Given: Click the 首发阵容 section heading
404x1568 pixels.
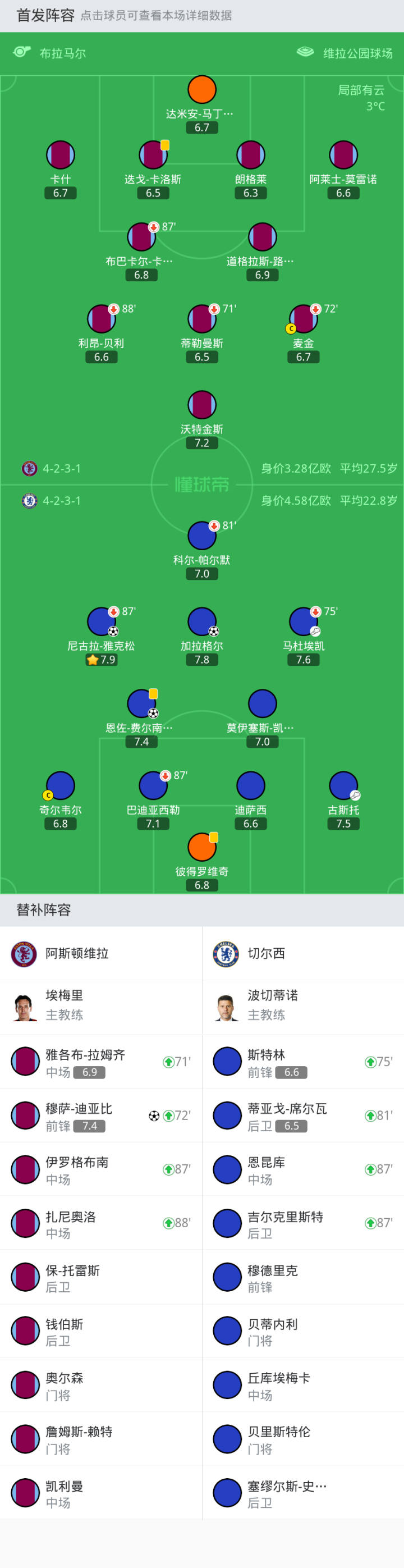Looking at the screenshot, I should (x=45, y=15).
